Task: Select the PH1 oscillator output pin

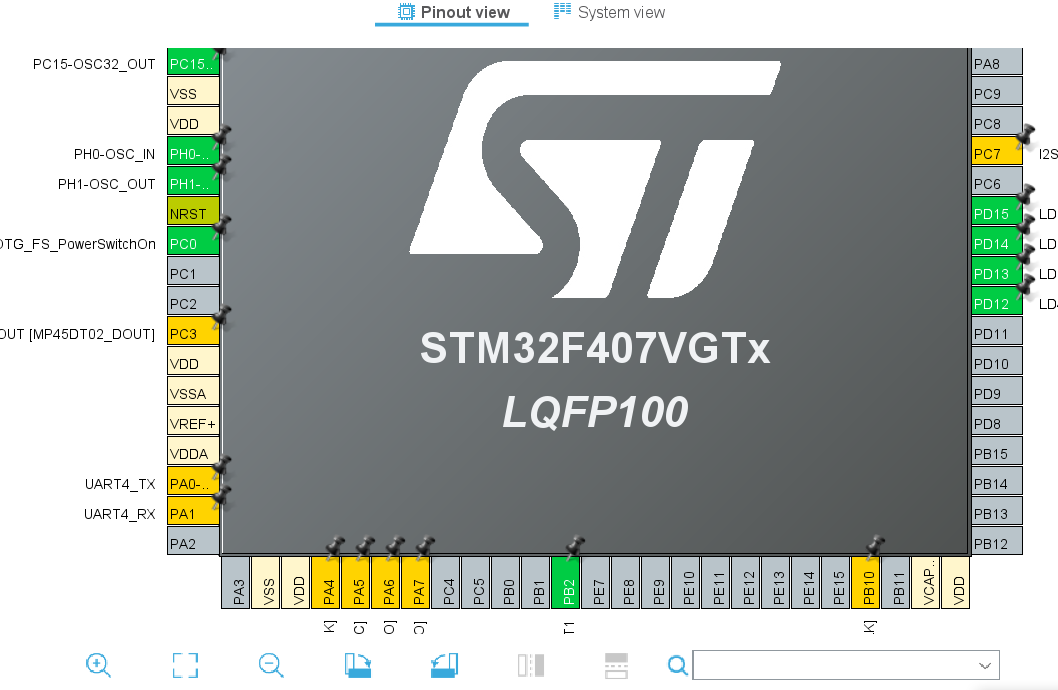Action: point(193,183)
